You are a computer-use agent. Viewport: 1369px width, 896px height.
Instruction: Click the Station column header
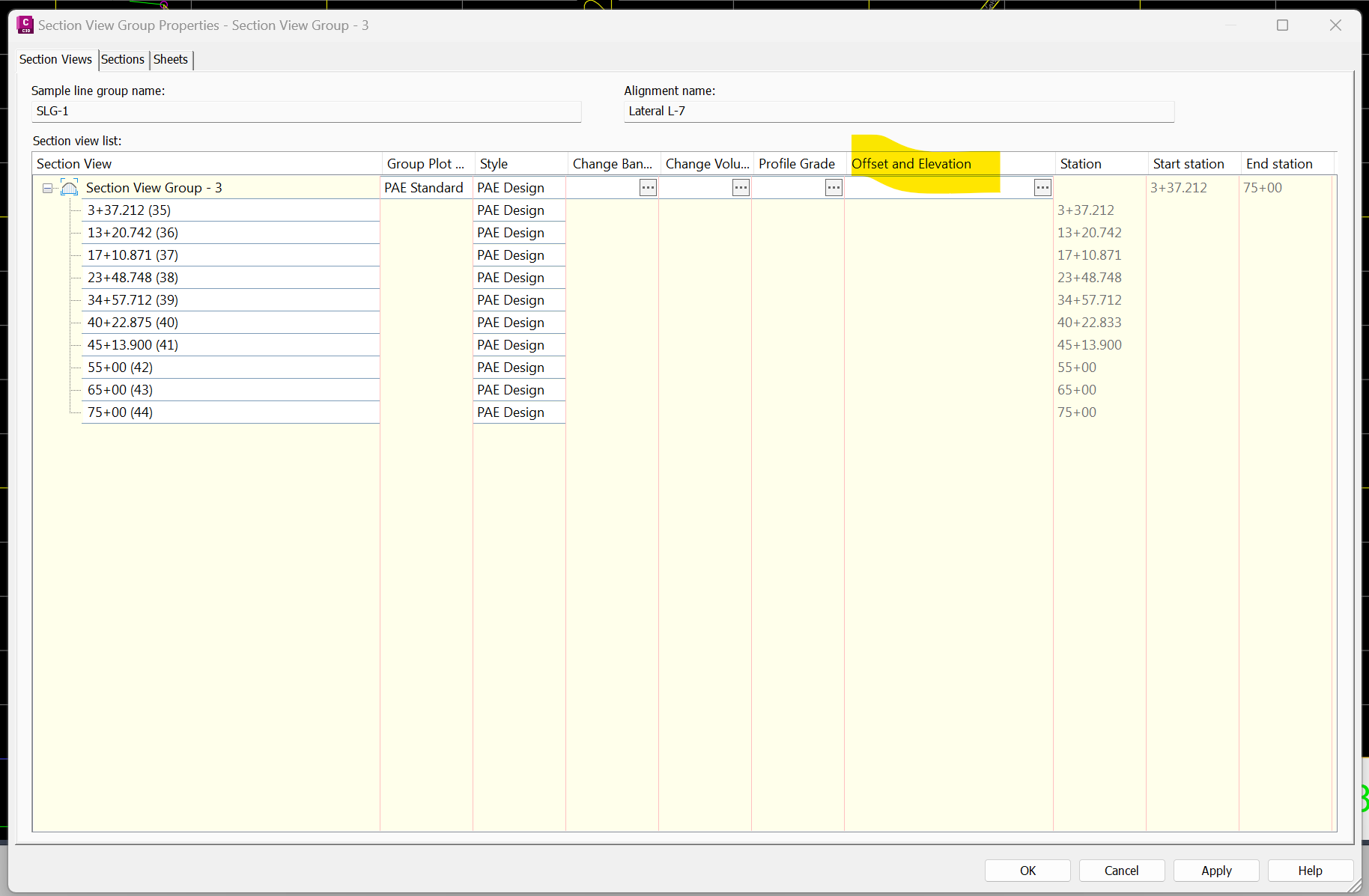1081,163
